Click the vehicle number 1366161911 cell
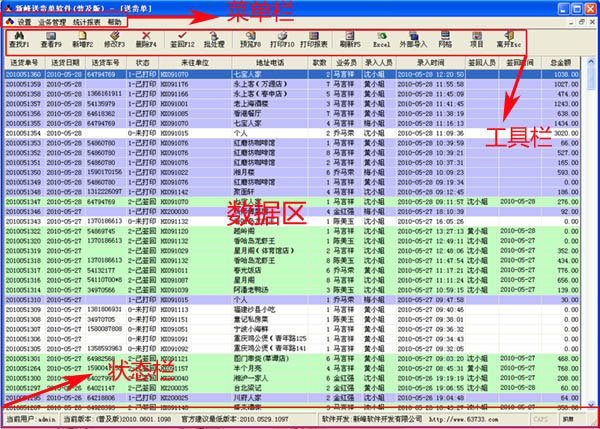600x429 pixels. pyautogui.click(x=106, y=94)
